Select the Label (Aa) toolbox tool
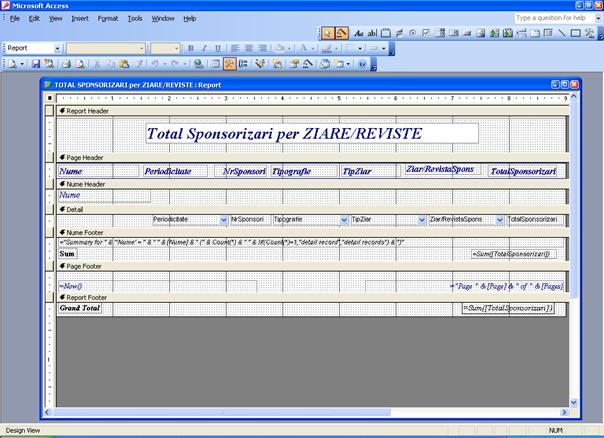 pyautogui.click(x=360, y=33)
